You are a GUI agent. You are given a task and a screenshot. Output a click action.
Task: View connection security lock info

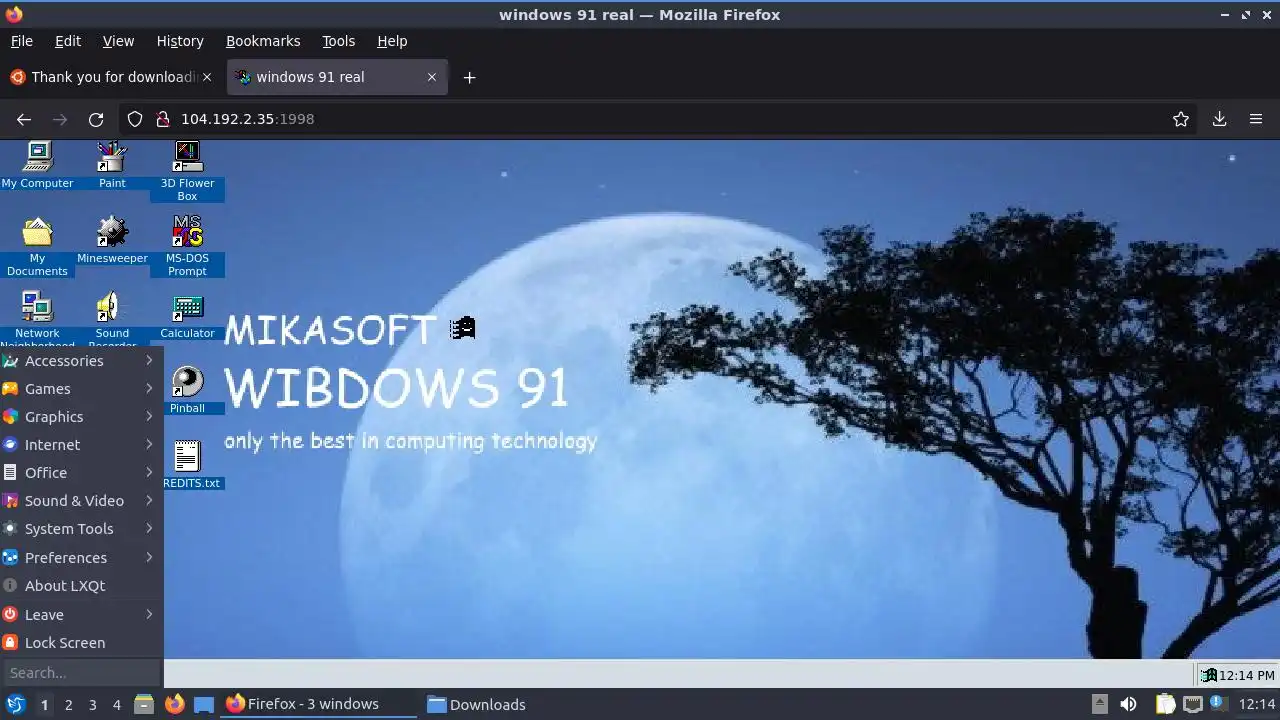tap(163, 119)
